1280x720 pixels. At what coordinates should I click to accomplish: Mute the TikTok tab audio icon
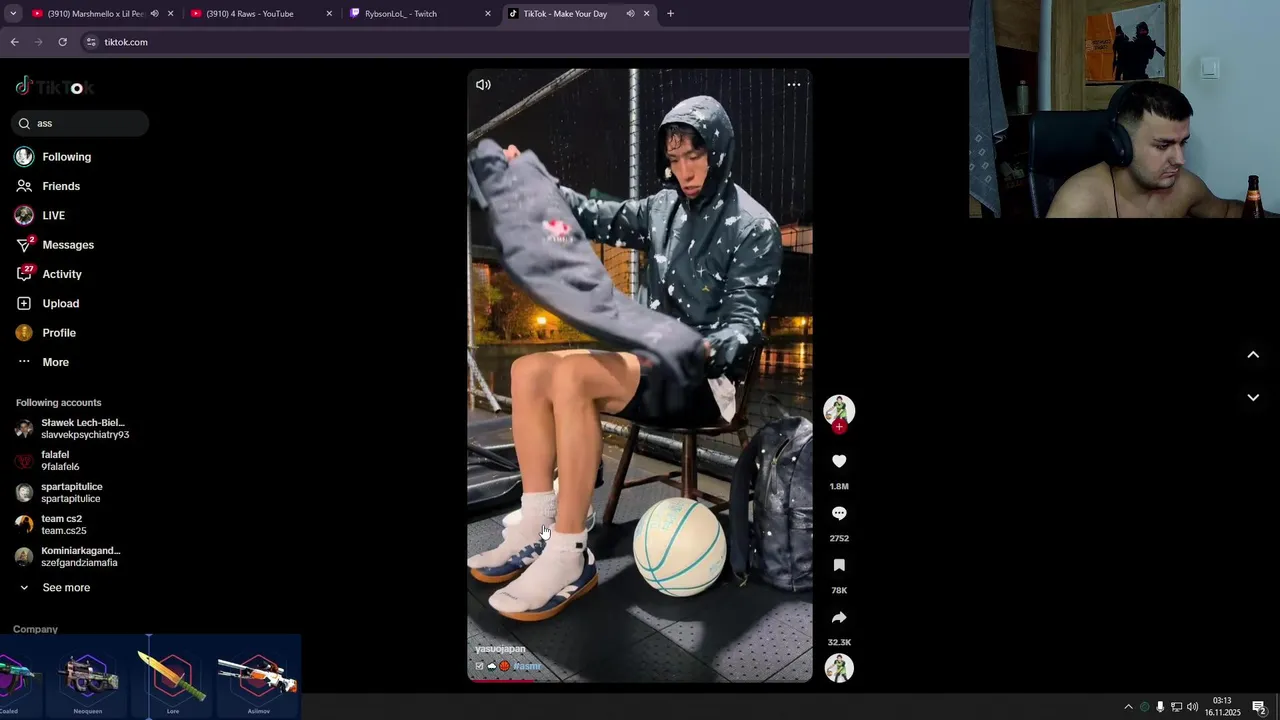(x=630, y=14)
